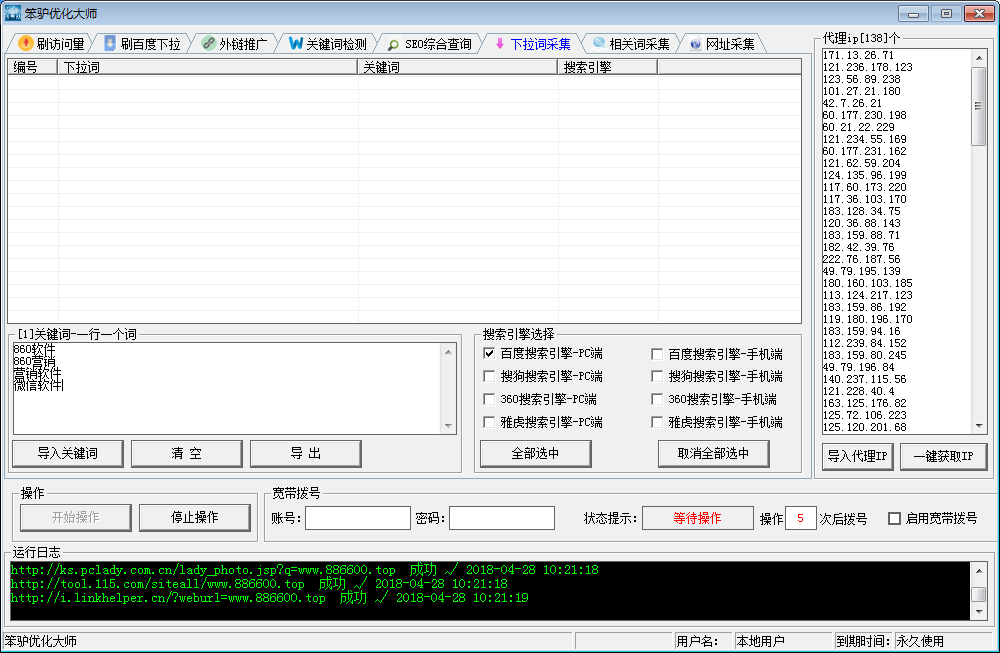Check 360搜索引擎-手机端 checkbox
This screenshot has height=653, width=1000.
[657, 399]
